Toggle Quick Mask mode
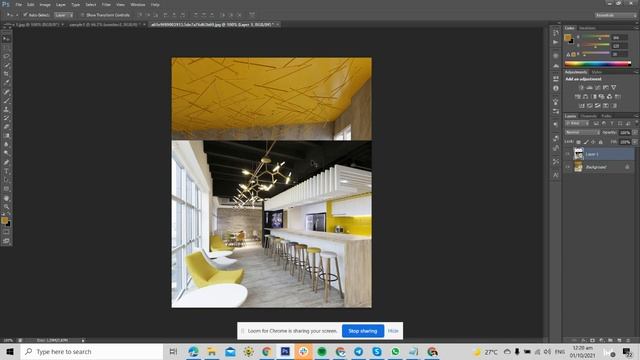This screenshot has width=640, height=360. click(x=6, y=232)
